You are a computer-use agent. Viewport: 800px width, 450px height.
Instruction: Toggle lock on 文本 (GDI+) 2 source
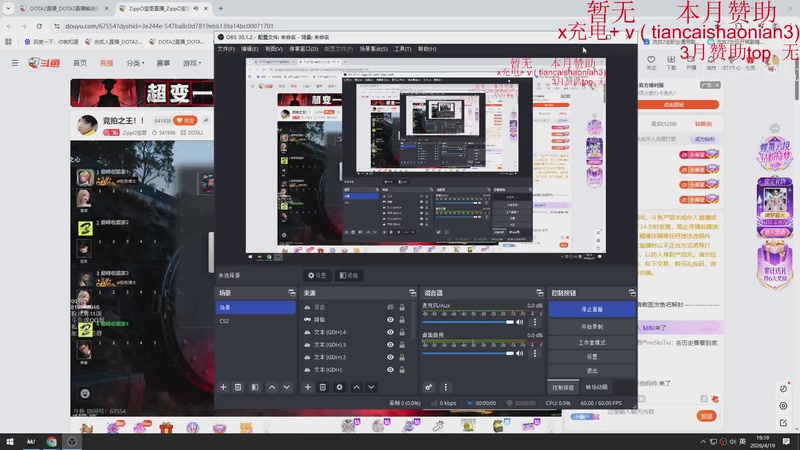pyautogui.click(x=402, y=357)
